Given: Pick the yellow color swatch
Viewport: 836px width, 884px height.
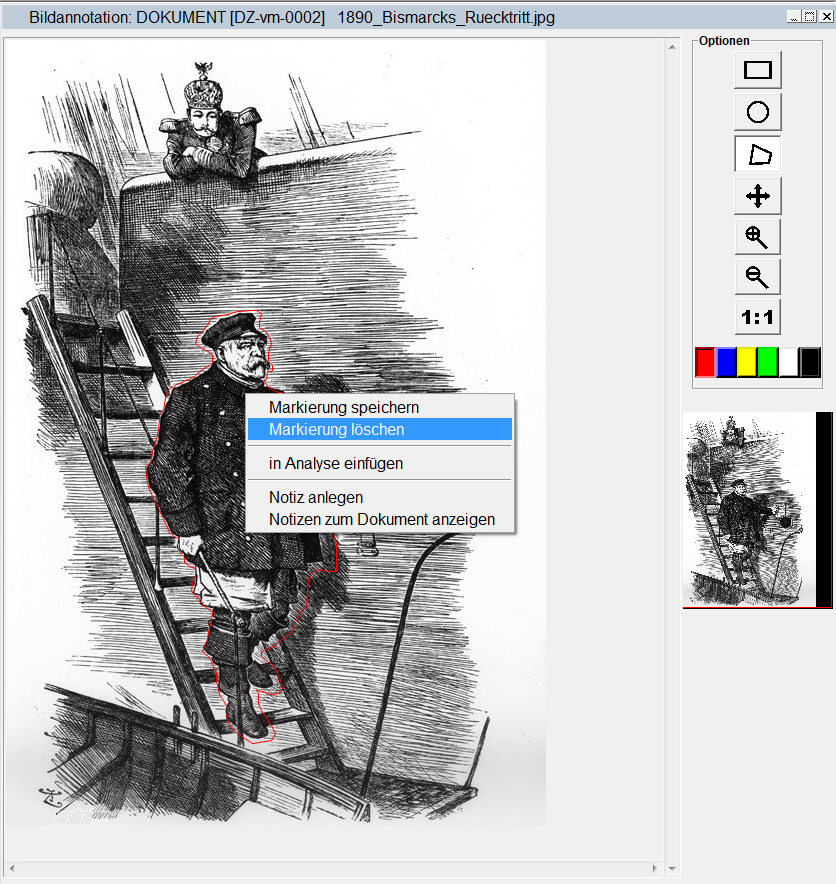Looking at the screenshot, I should (747, 361).
